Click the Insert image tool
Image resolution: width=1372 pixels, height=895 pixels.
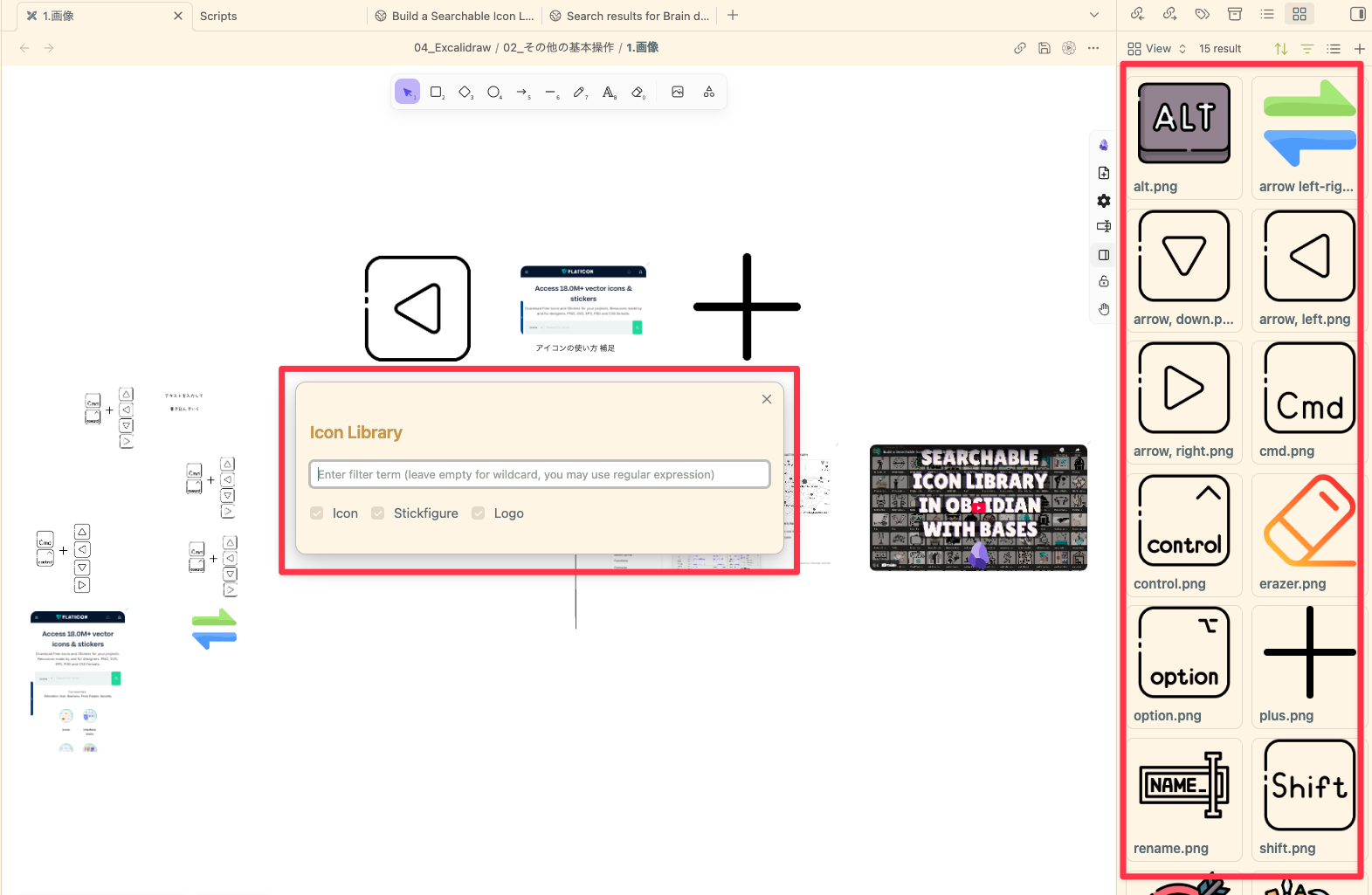point(678,92)
